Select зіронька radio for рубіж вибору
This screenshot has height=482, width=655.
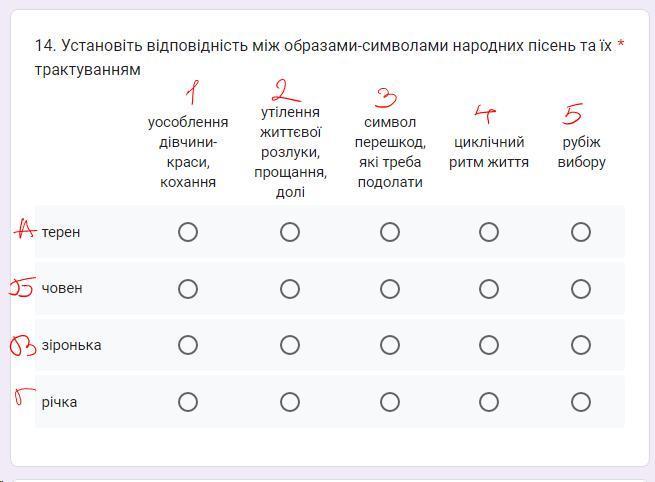(581, 345)
